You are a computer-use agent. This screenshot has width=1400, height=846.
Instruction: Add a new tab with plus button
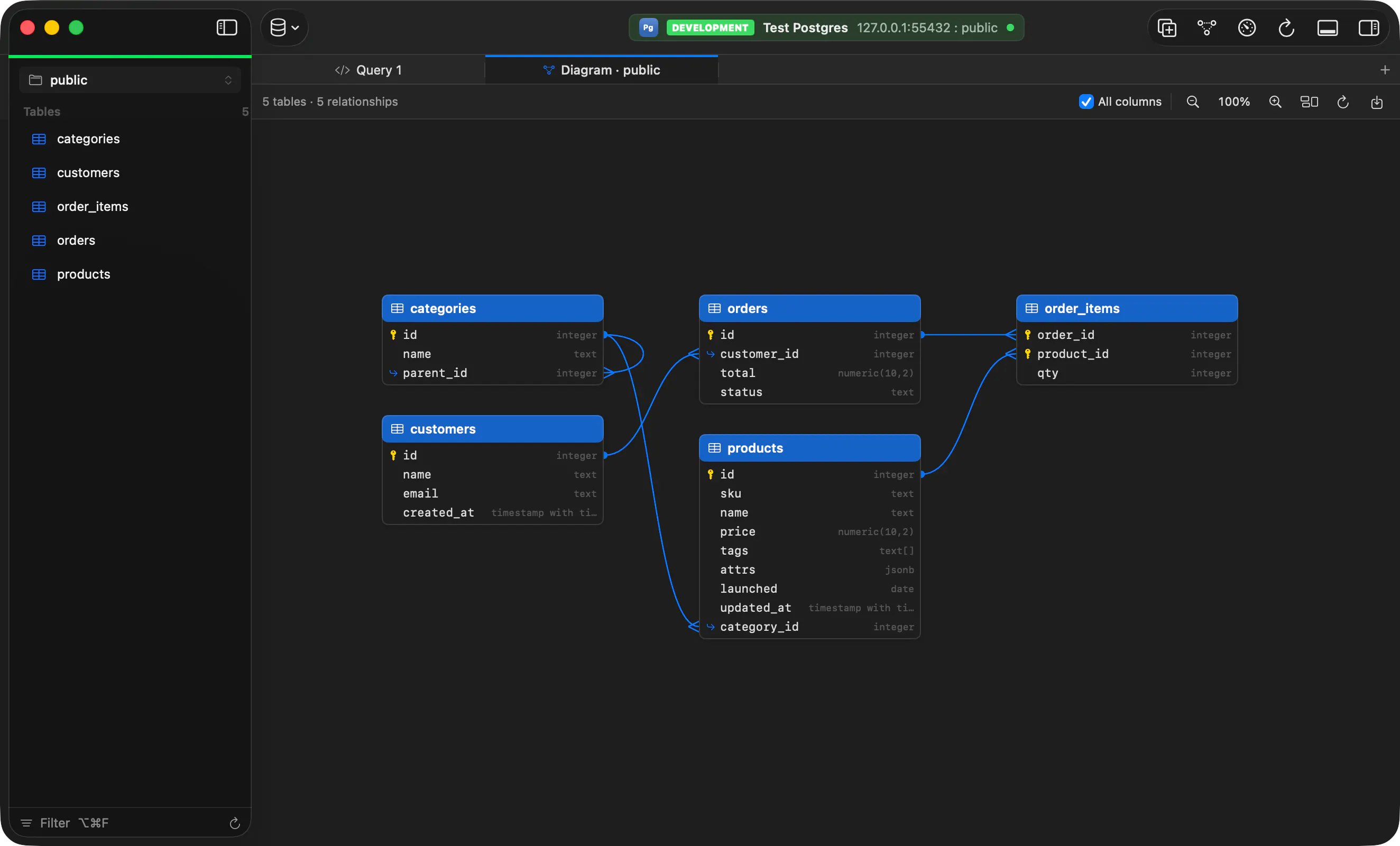1385,70
